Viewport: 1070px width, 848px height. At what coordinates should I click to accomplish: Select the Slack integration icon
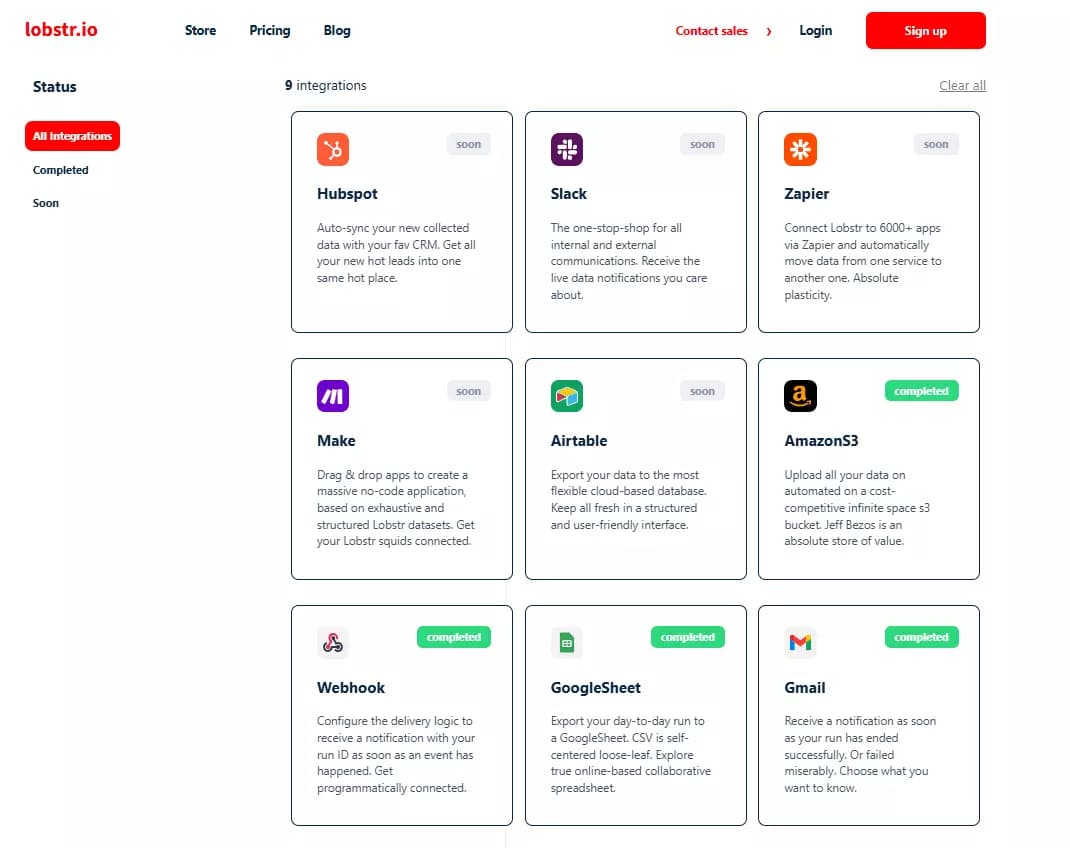567,148
